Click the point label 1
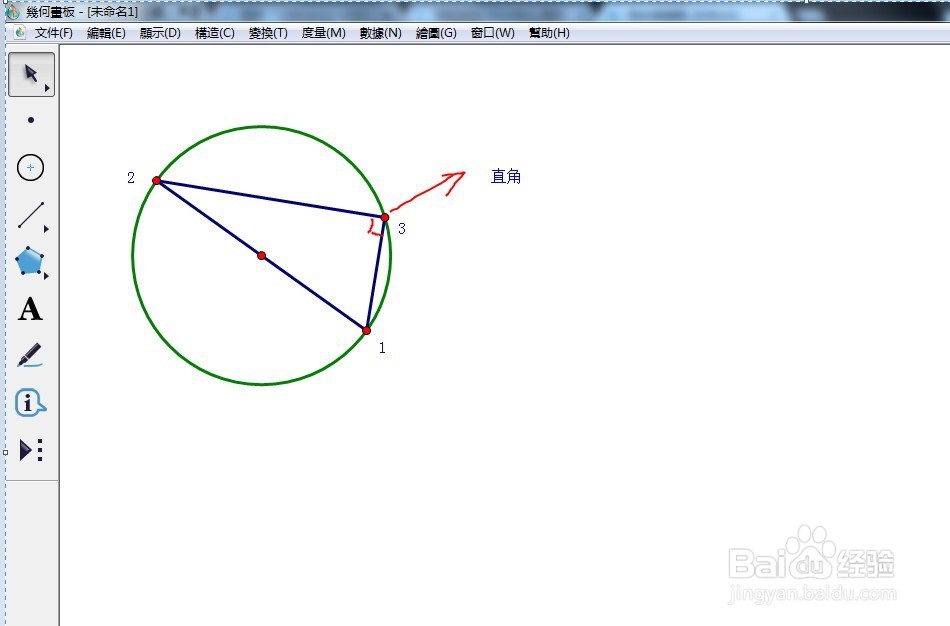The height and width of the screenshot is (626, 950). click(382, 348)
